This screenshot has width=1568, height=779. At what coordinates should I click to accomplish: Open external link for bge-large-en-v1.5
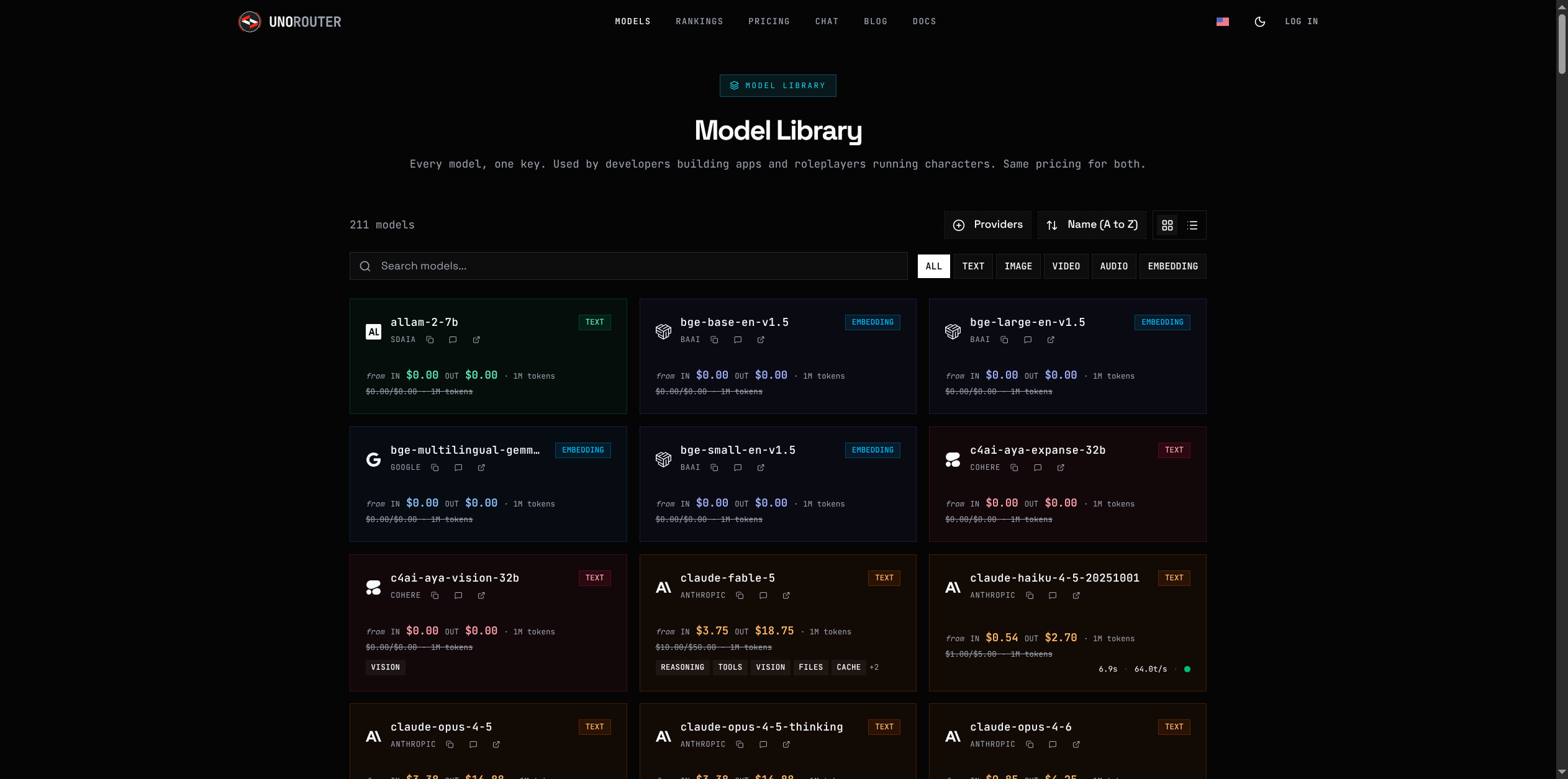coord(1051,340)
